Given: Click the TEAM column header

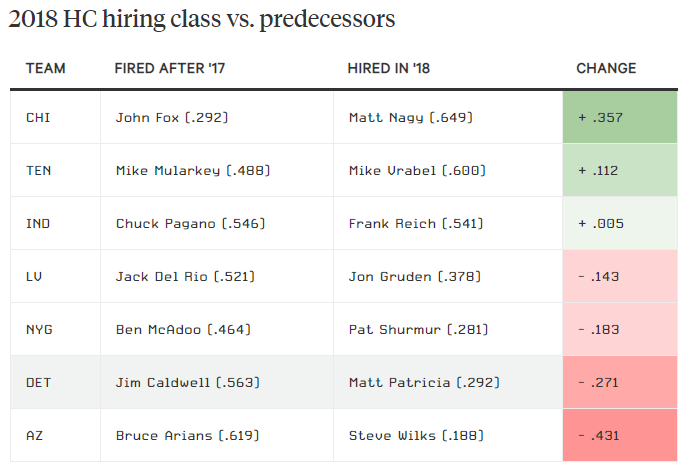Looking at the screenshot, I should pos(46,69).
